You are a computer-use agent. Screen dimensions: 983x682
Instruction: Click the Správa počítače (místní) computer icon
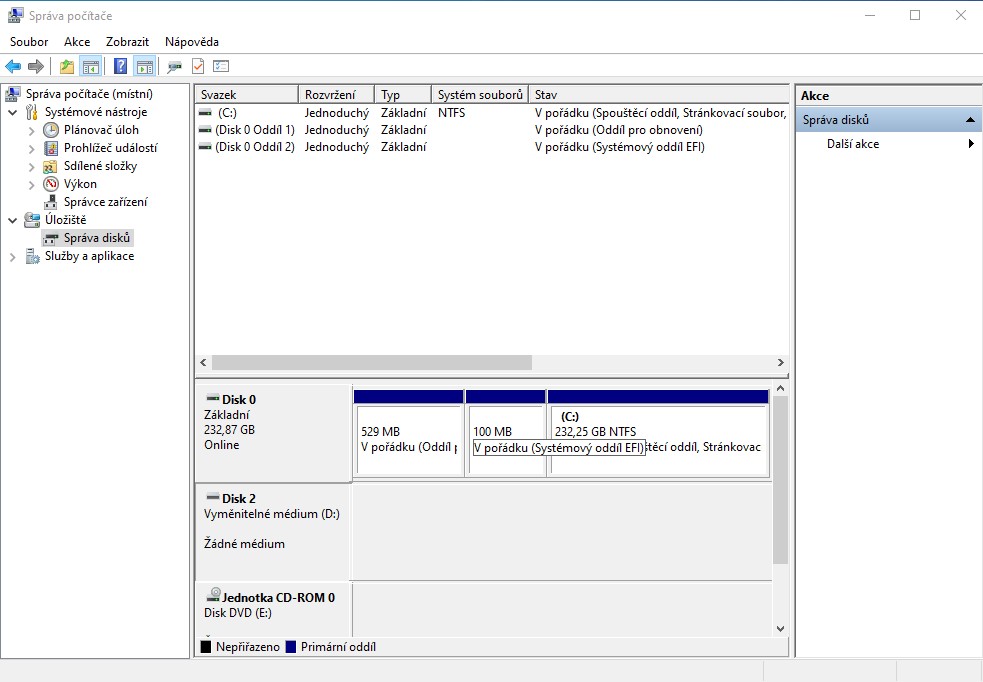coord(13,94)
